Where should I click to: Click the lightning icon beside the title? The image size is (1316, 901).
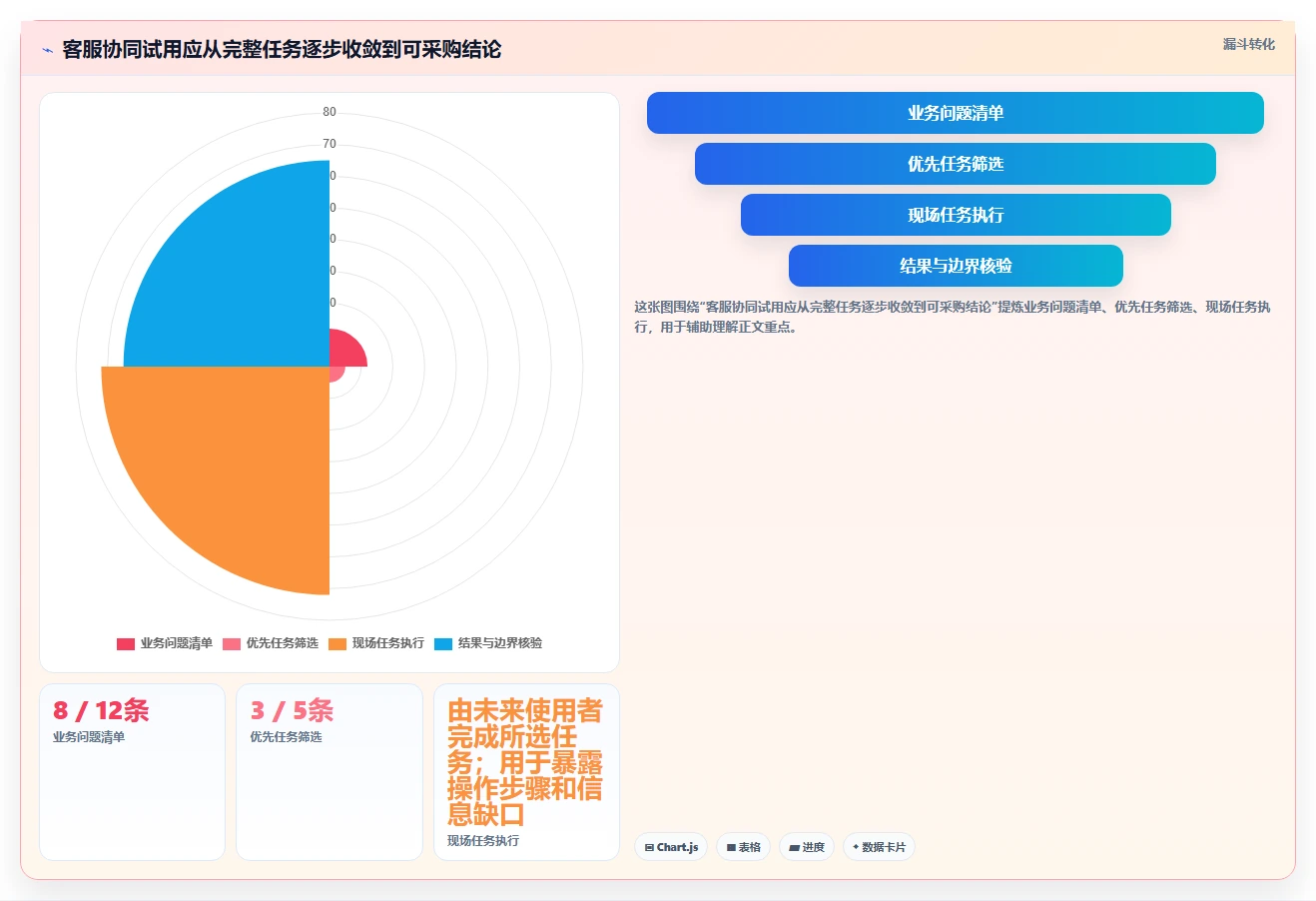47,50
